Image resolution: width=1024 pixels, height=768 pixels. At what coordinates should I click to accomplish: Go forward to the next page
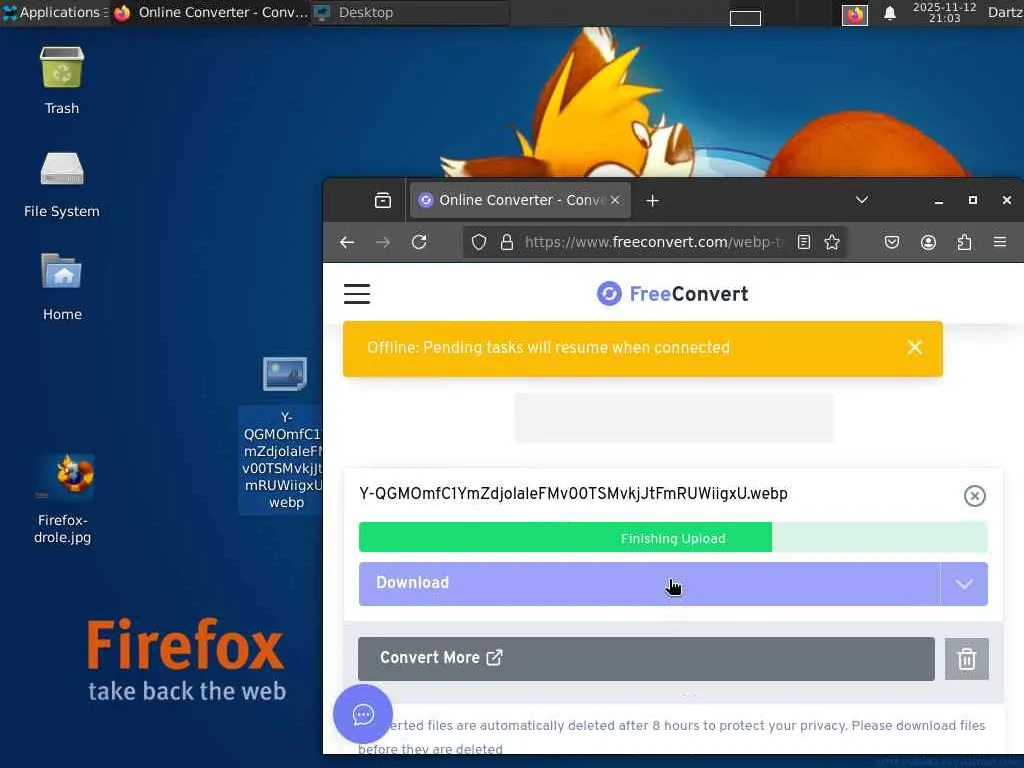point(383,242)
